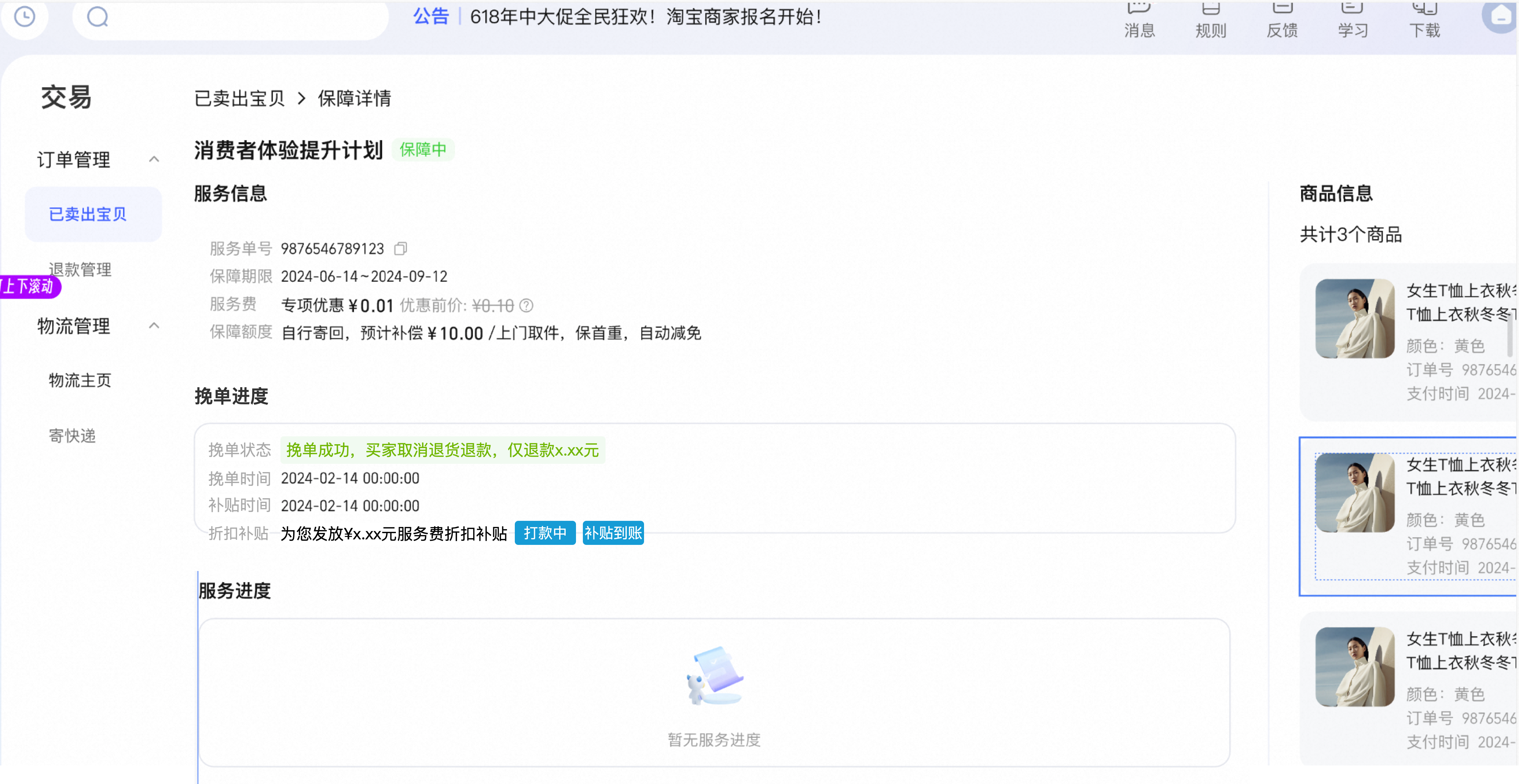Click the 折扣补贴 subsidy description text
The image size is (1519, 784).
point(394,534)
